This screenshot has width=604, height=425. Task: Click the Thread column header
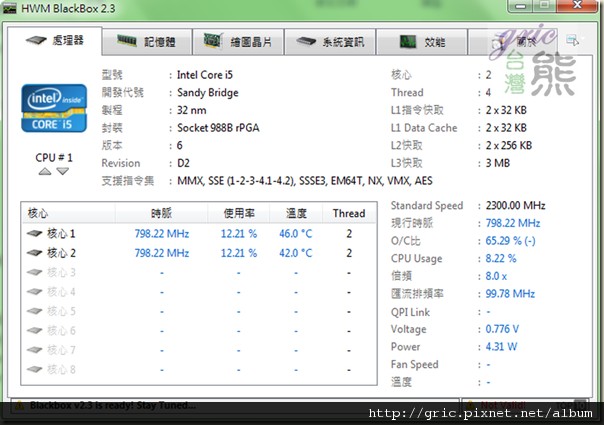point(349,213)
